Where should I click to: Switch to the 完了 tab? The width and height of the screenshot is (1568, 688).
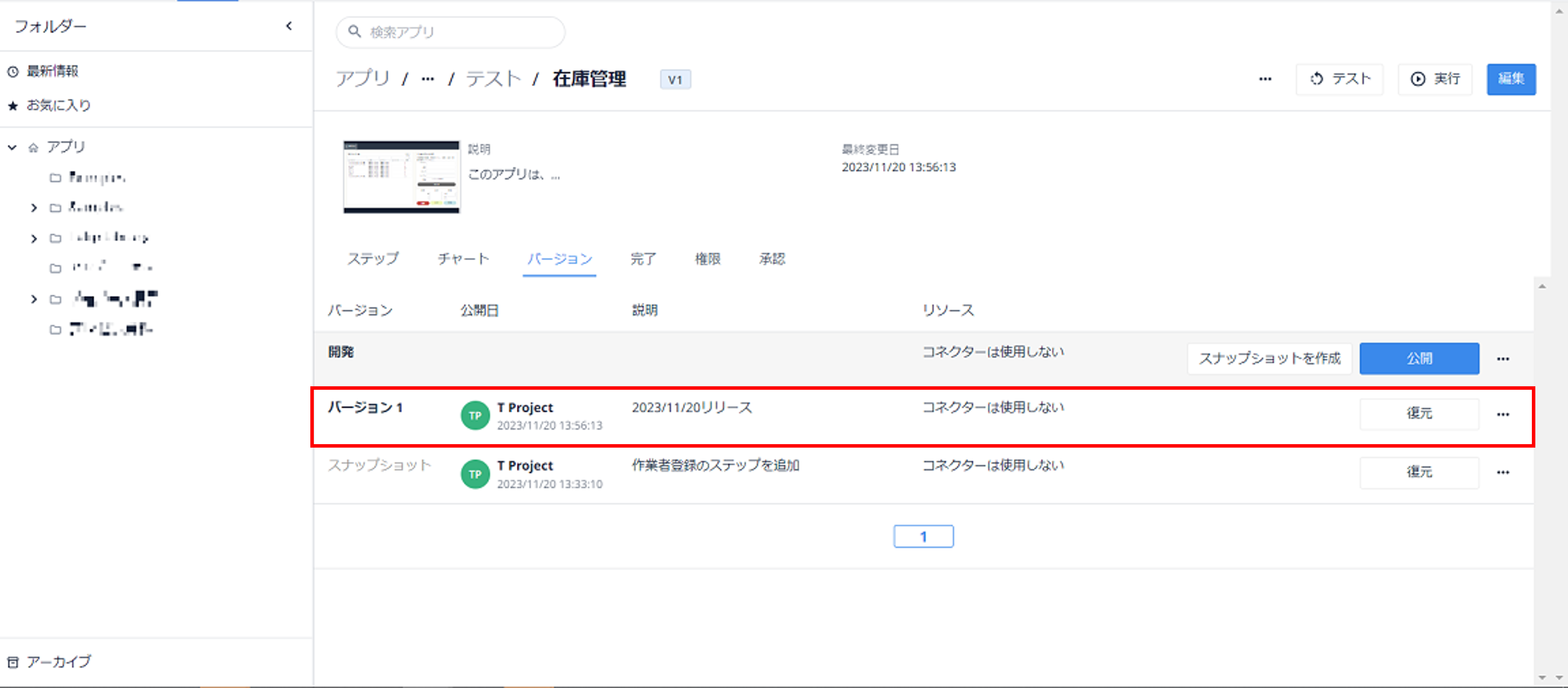coord(643,259)
